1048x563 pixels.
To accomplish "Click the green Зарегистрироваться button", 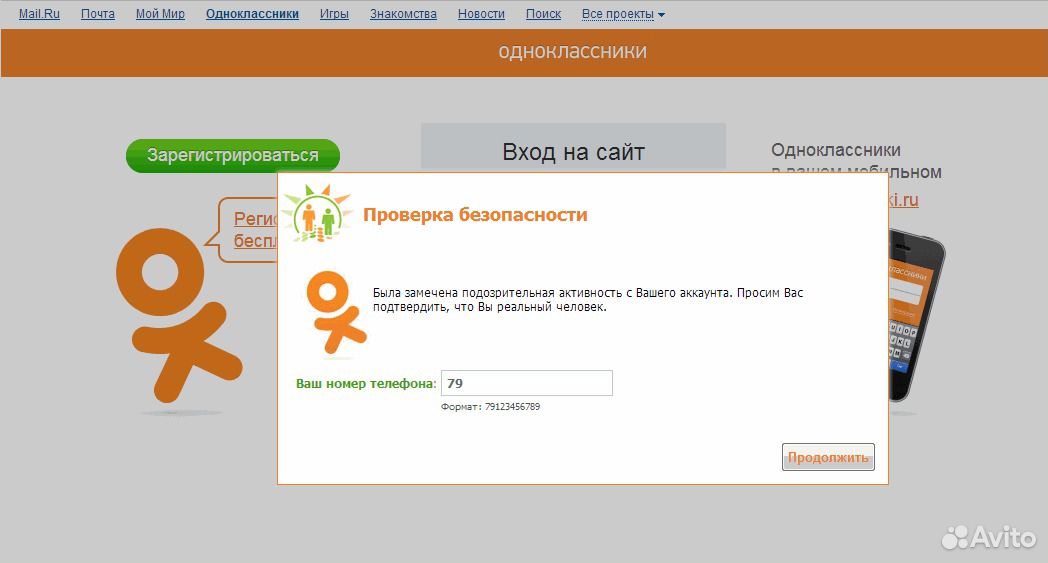I will coord(233,155).
